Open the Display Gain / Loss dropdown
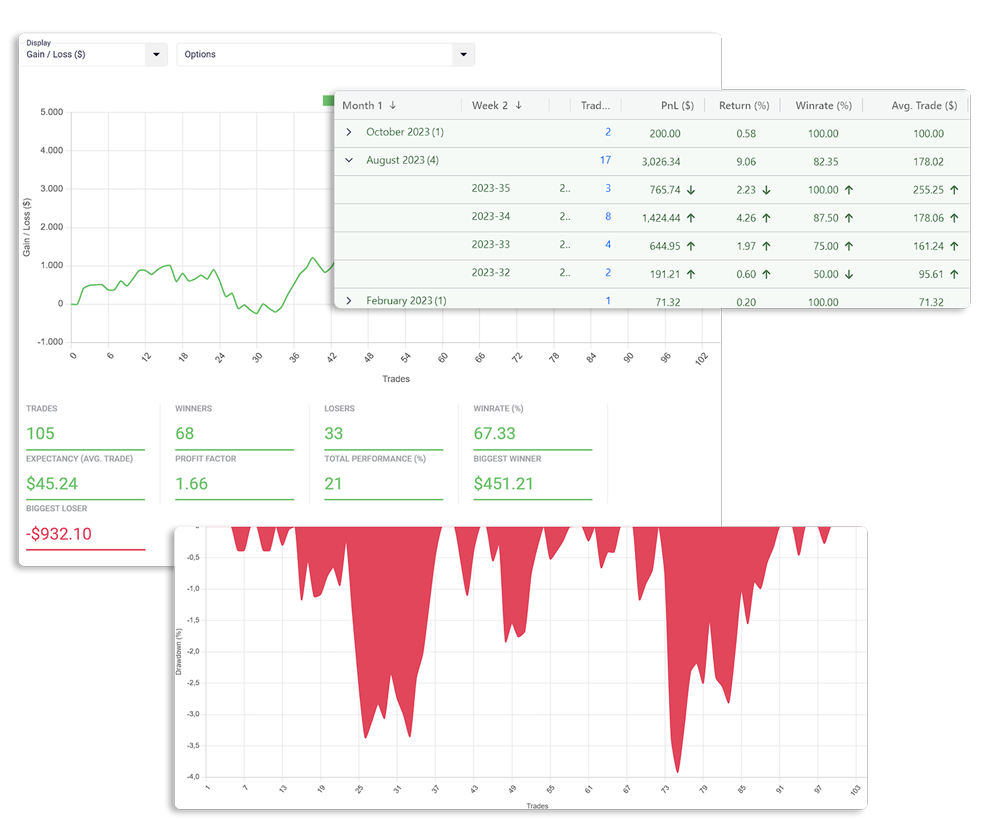This screenshot has width=1000, height=833. [x=155, y=53]
